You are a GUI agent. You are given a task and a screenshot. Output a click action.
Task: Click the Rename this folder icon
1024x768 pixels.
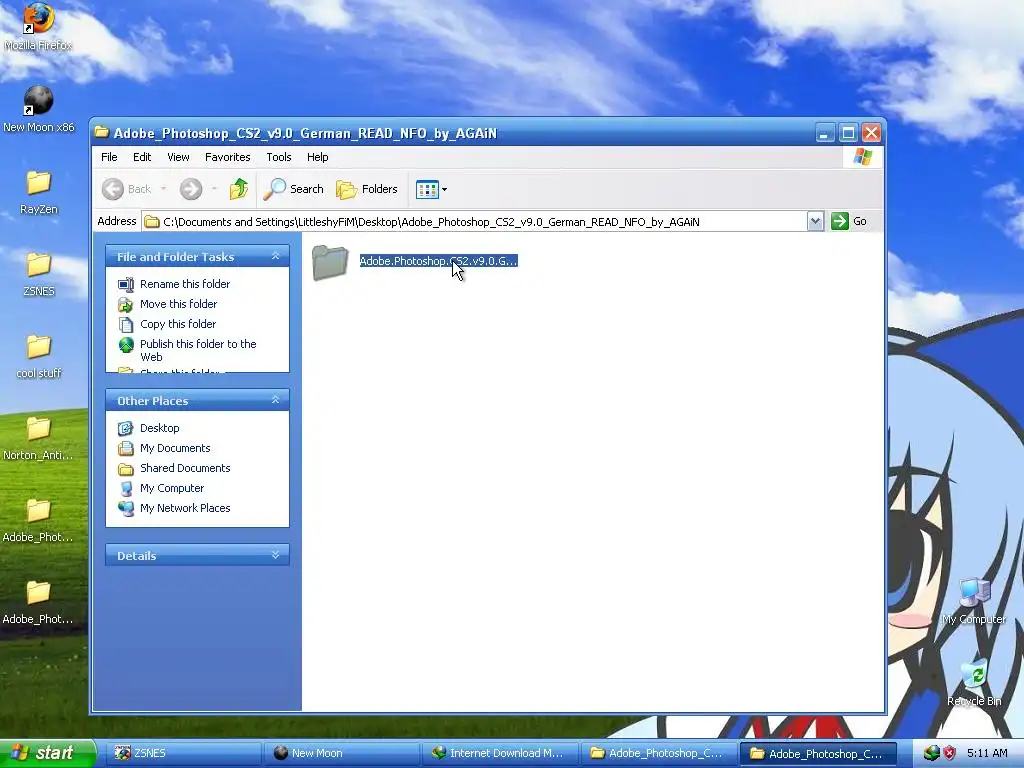click(x=125, y=284)
